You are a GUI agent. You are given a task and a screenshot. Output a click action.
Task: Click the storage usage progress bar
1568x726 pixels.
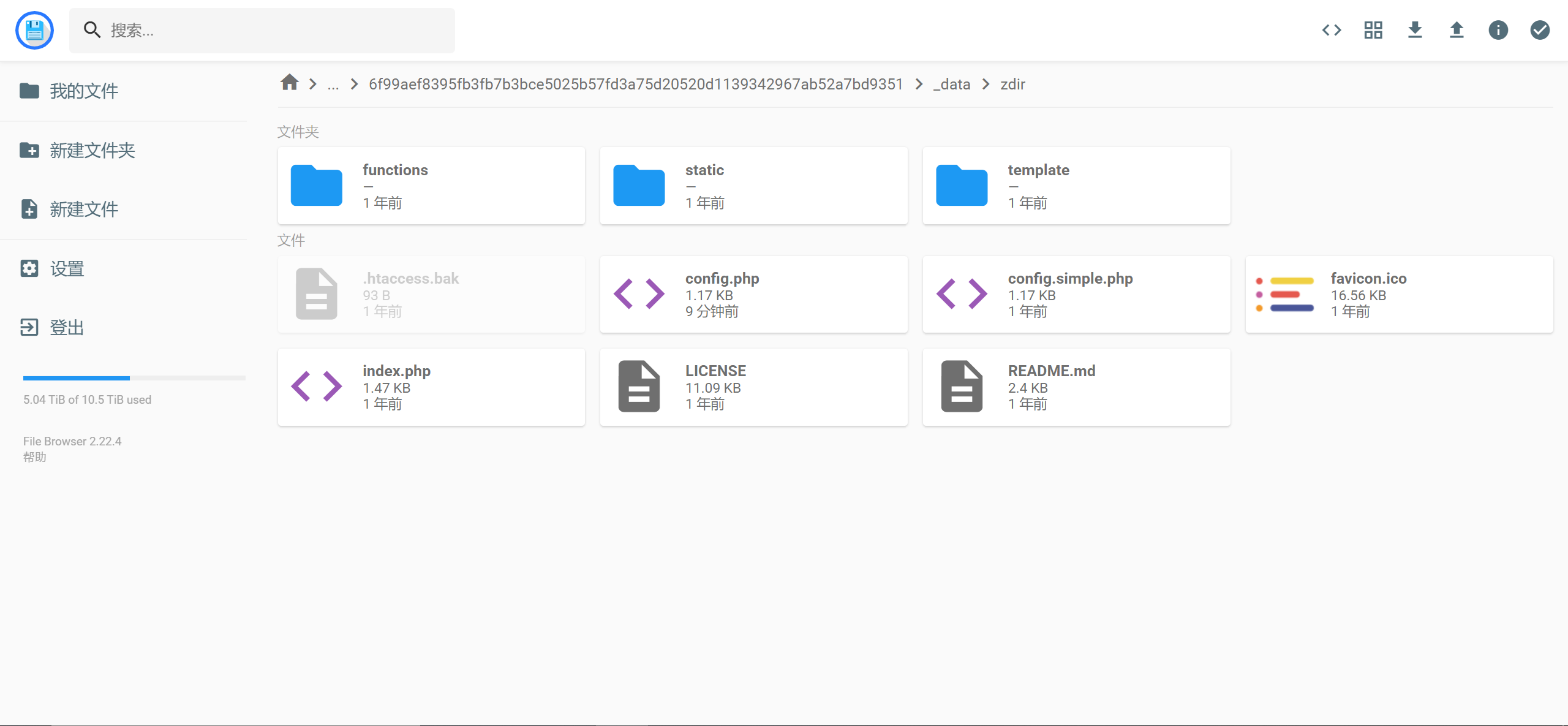click(134, 378)
